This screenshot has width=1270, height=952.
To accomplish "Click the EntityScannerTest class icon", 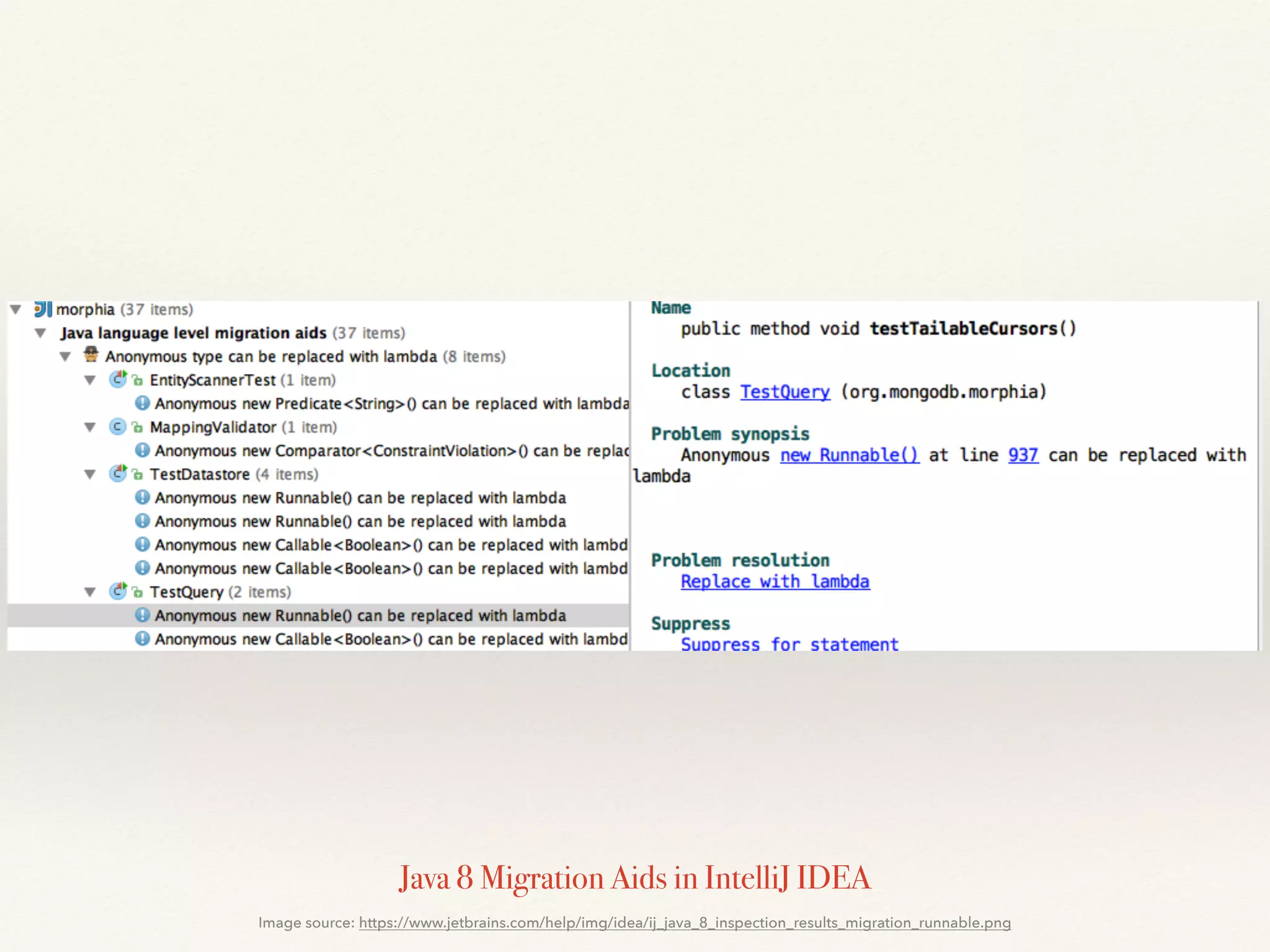I will click(x=118, y=379).
